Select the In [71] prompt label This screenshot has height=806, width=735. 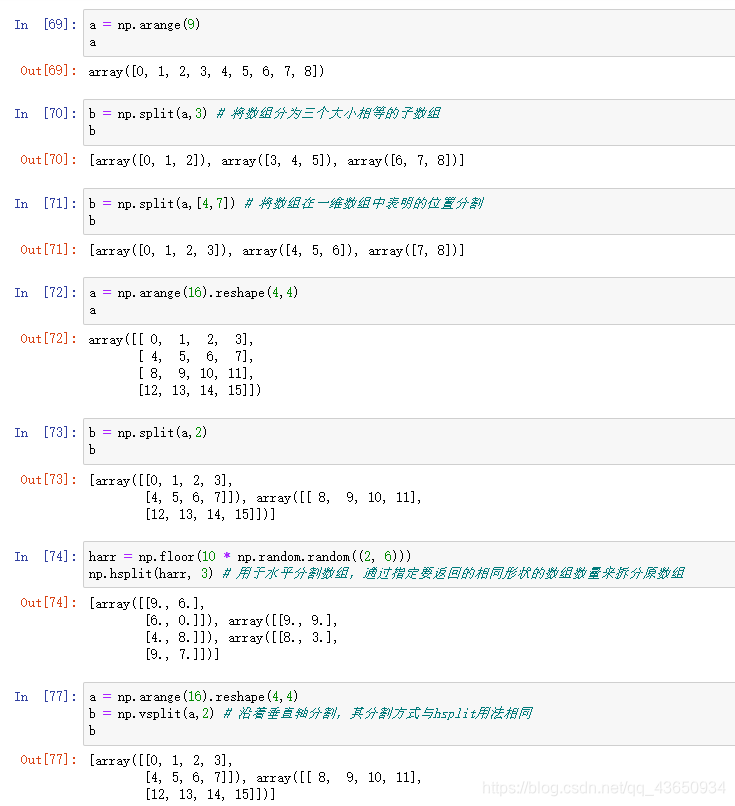[x=46, y=203]
